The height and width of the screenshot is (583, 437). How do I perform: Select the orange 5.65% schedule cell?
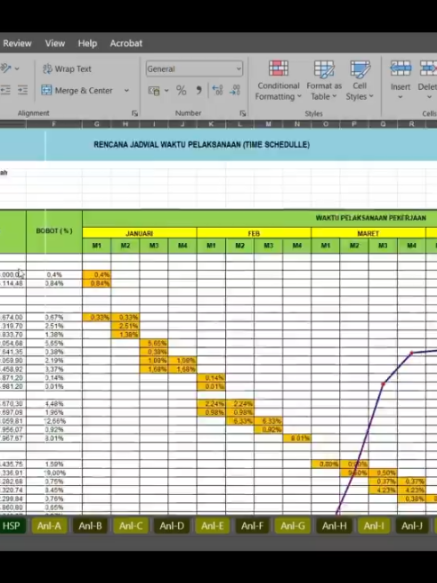(x=154, y=343)
